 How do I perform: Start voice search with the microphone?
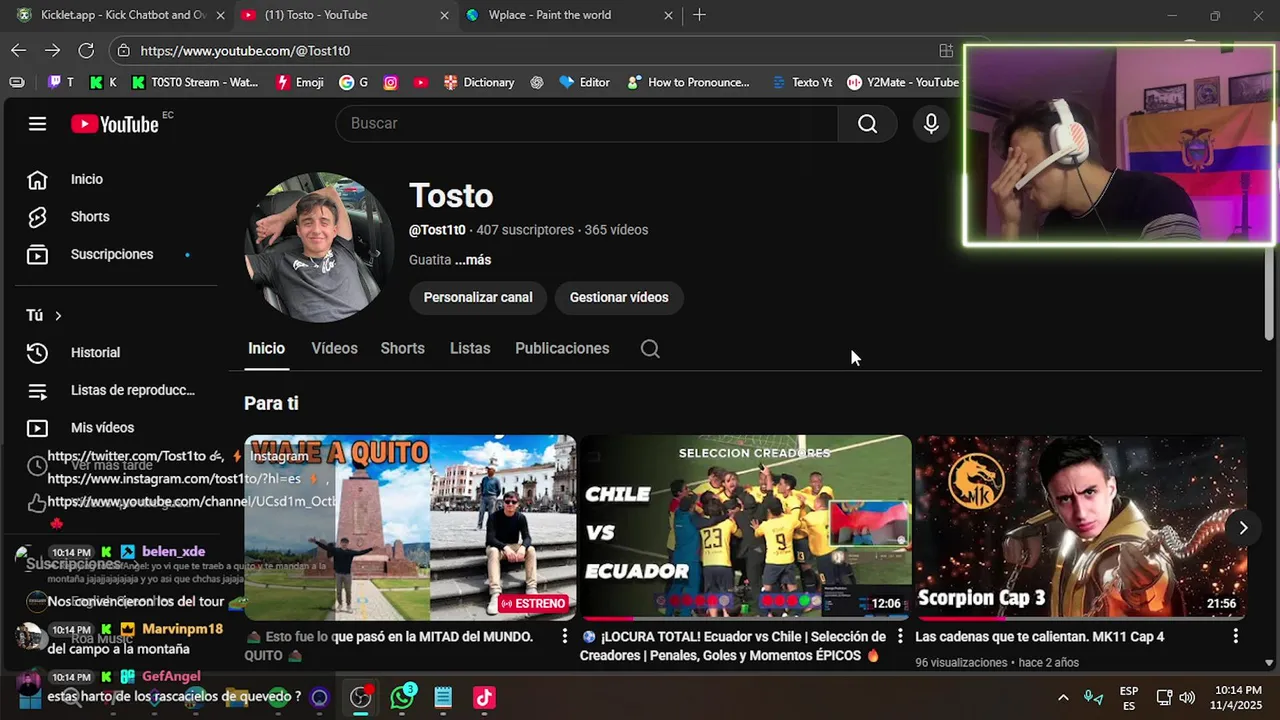(931, 123)
